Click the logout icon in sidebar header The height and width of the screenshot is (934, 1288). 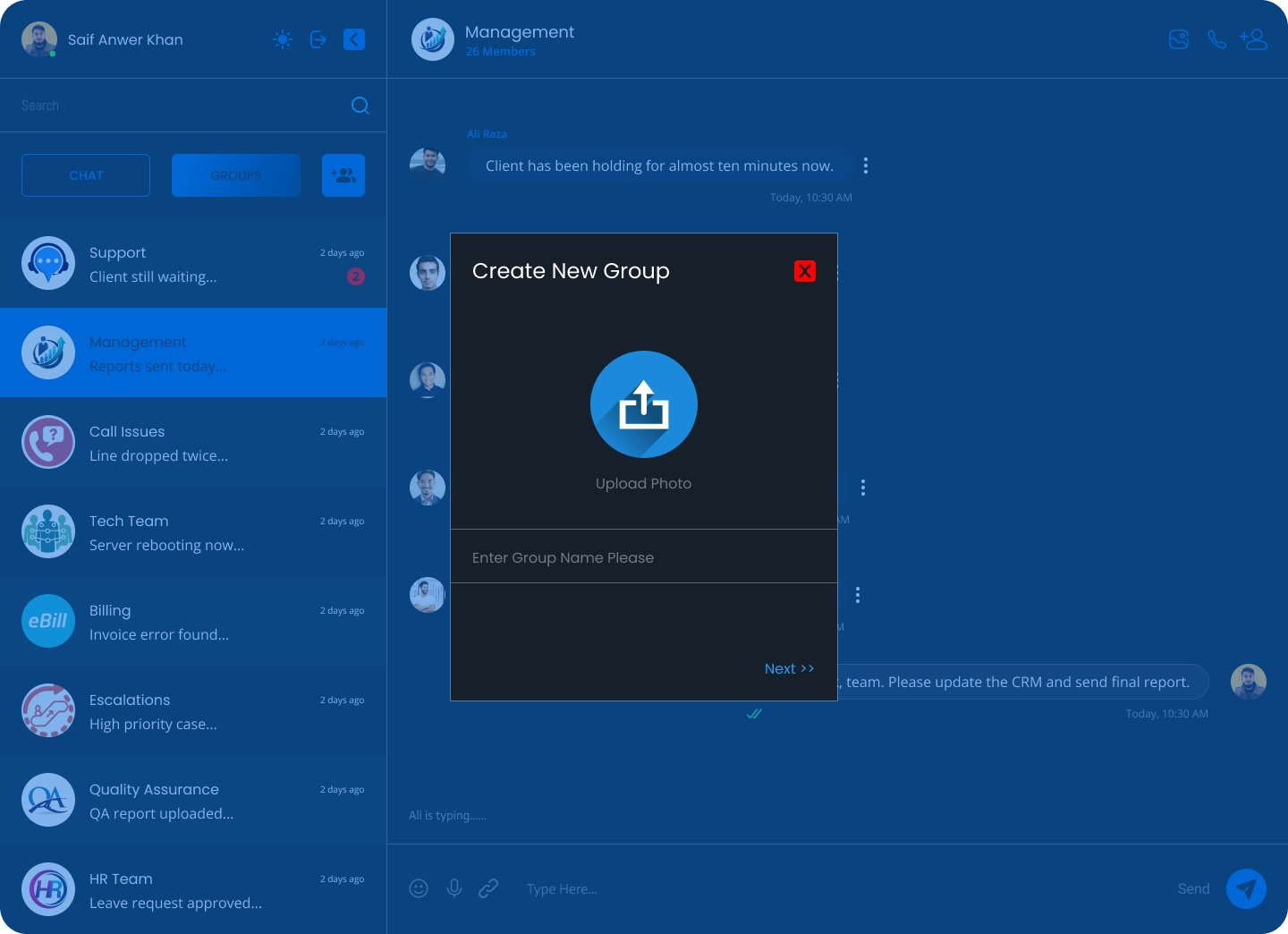318,39
